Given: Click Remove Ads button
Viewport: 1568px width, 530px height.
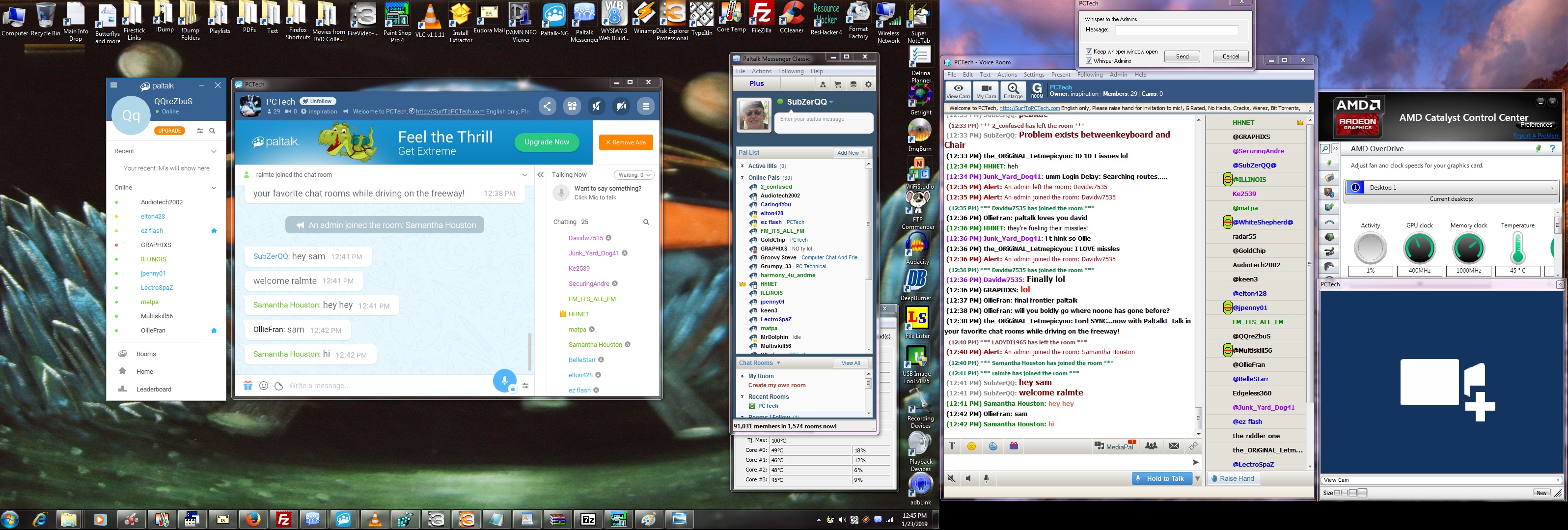Looking at the screenshot, I should (626, 142).
